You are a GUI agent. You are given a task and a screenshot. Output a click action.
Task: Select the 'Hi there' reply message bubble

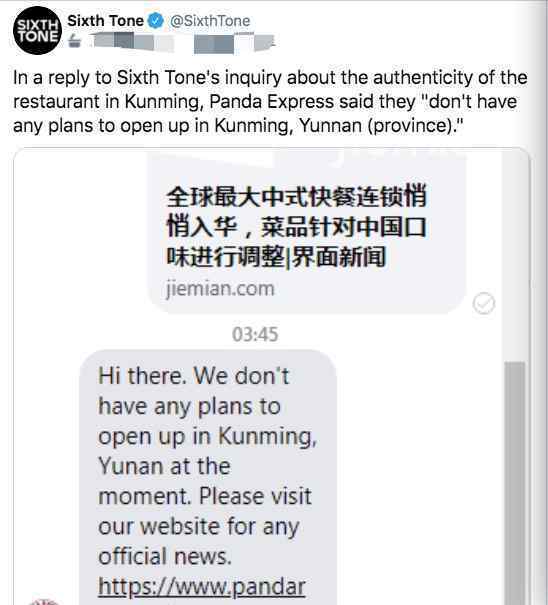click(208, 477)
